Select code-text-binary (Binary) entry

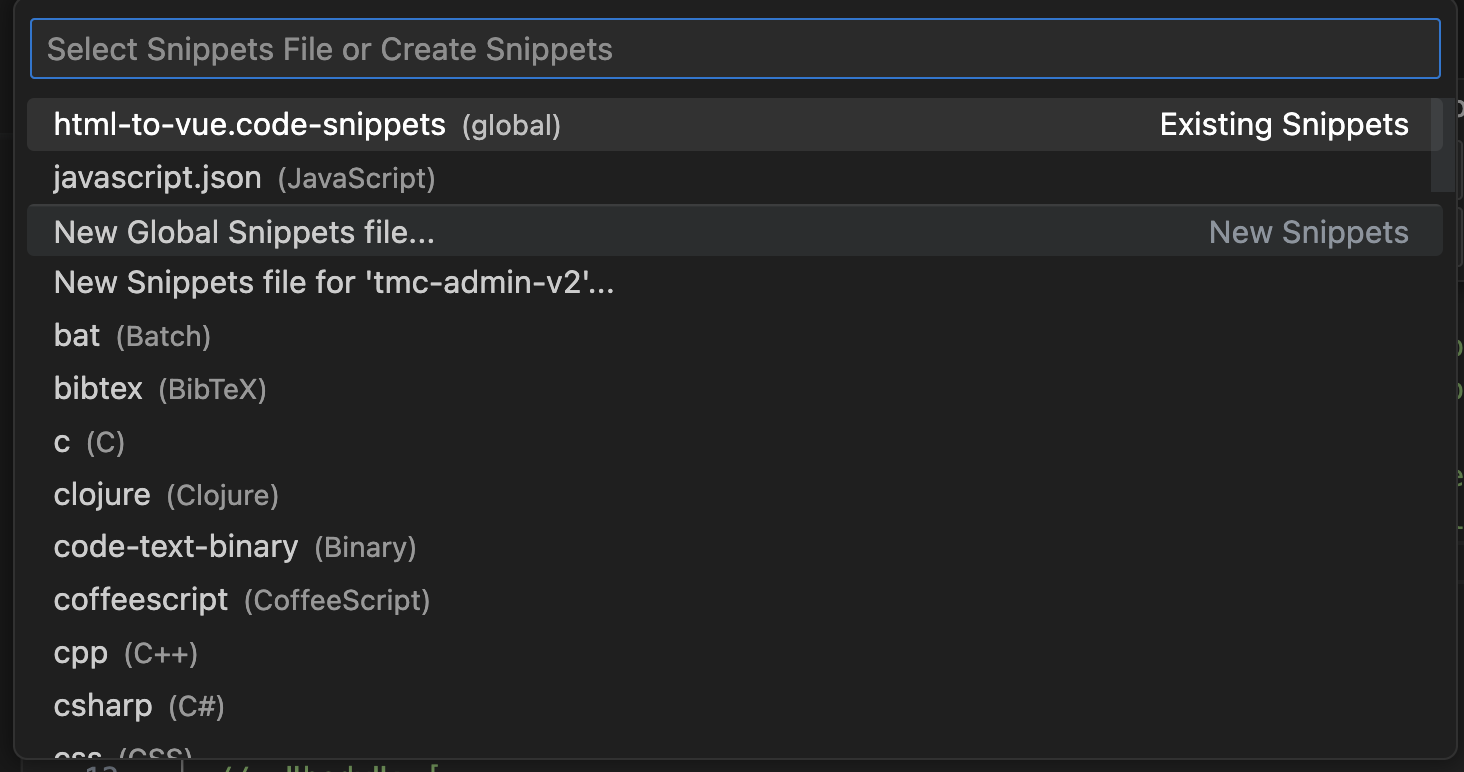click(735, 547)
